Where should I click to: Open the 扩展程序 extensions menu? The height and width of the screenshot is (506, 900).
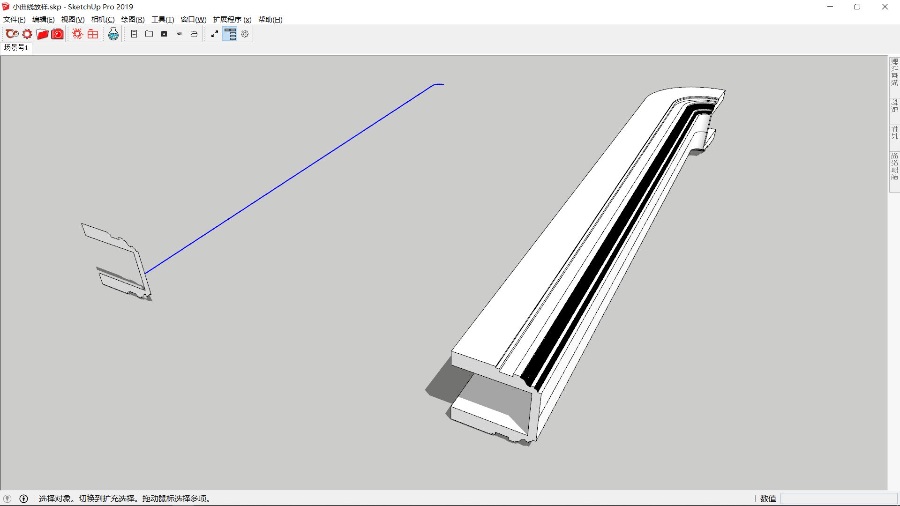coord(232,20)
